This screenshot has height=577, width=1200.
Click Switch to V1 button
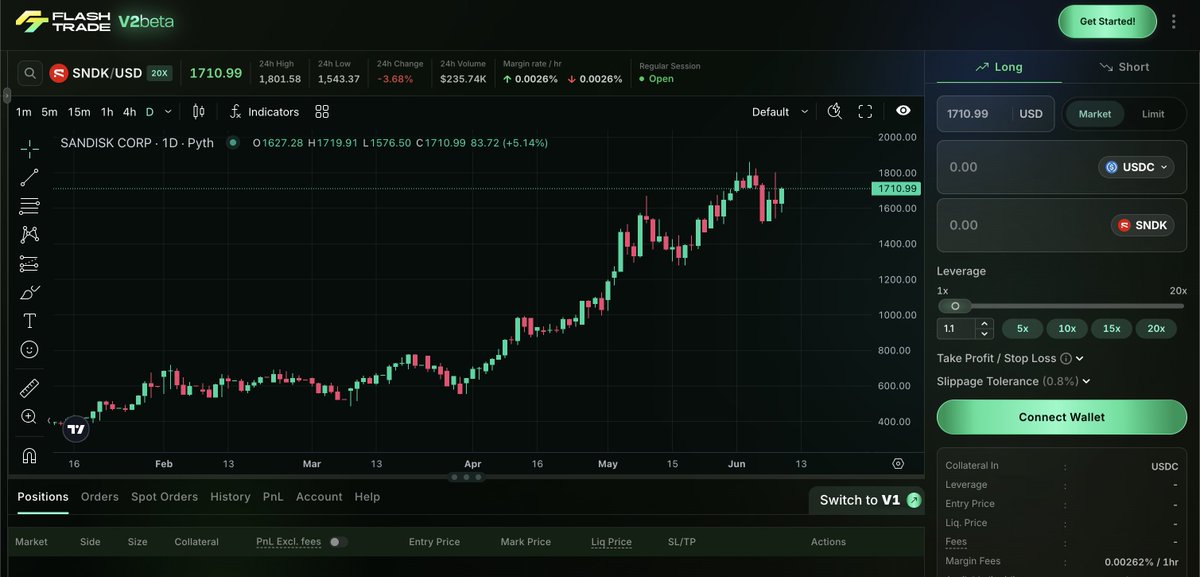[866, 500]
